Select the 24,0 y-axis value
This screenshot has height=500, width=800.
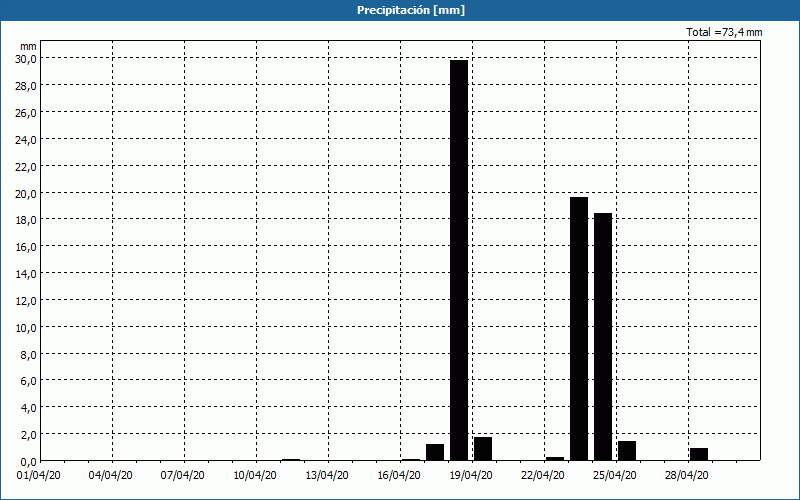coord(26,140)
